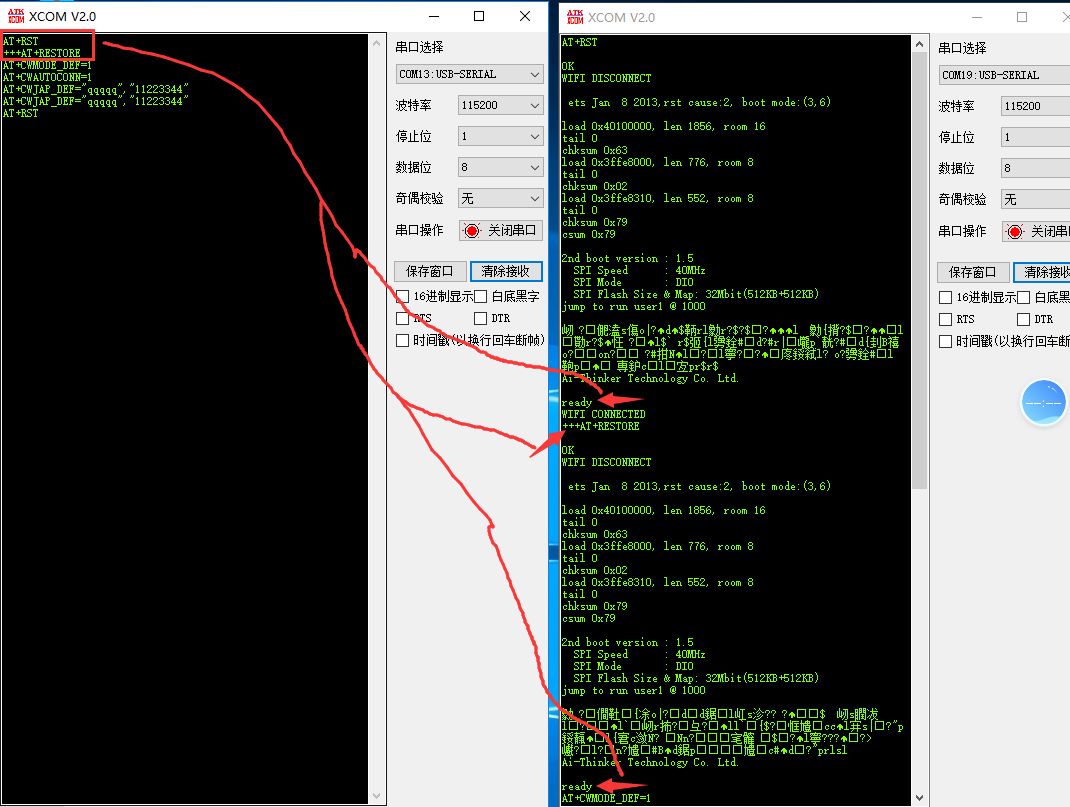Open stop bits dropdown in right window
Screen dimensions: 1070x807
coord(1035,138)
